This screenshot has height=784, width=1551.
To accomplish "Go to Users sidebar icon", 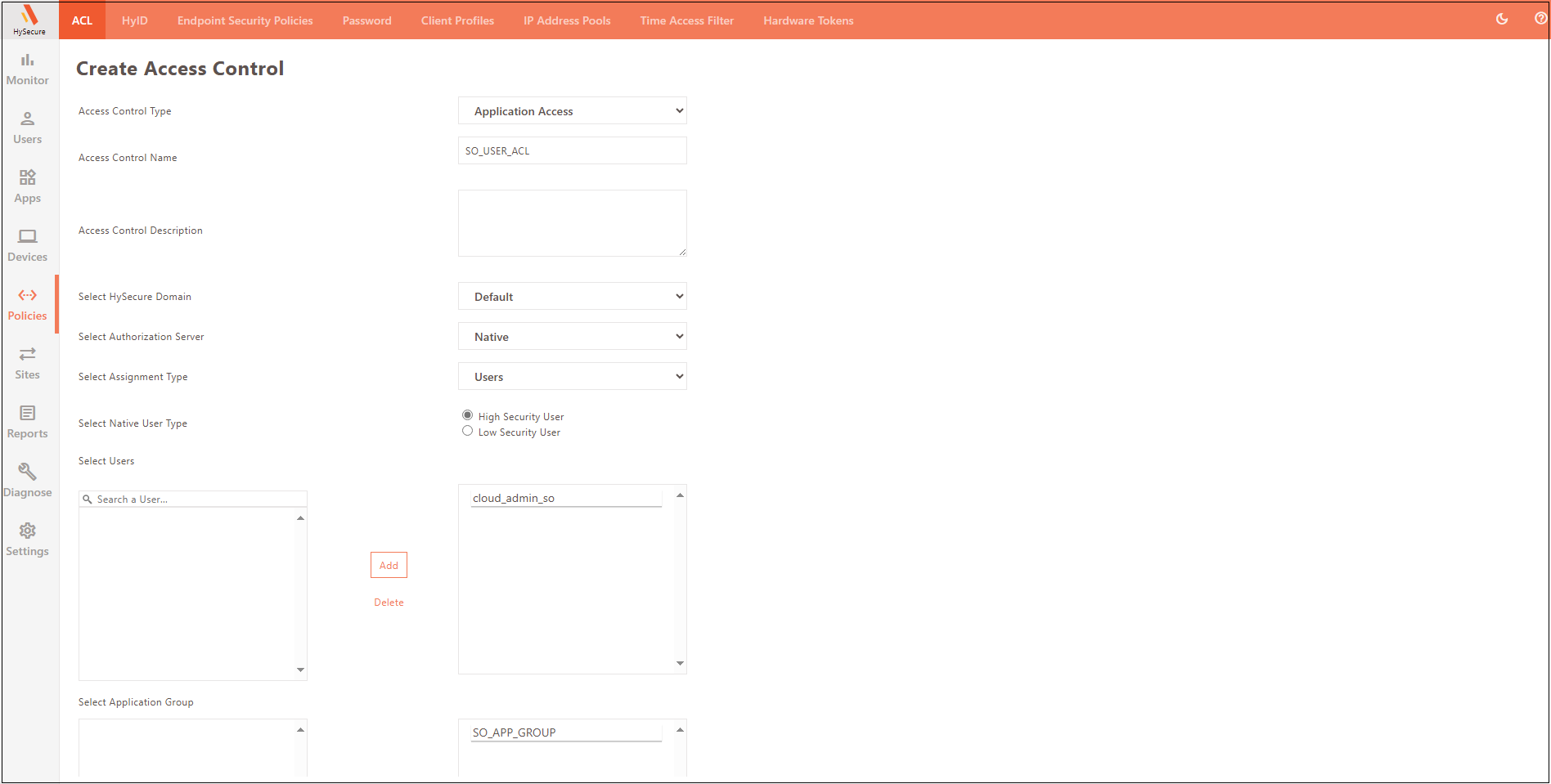I will (x=28, y=128).
